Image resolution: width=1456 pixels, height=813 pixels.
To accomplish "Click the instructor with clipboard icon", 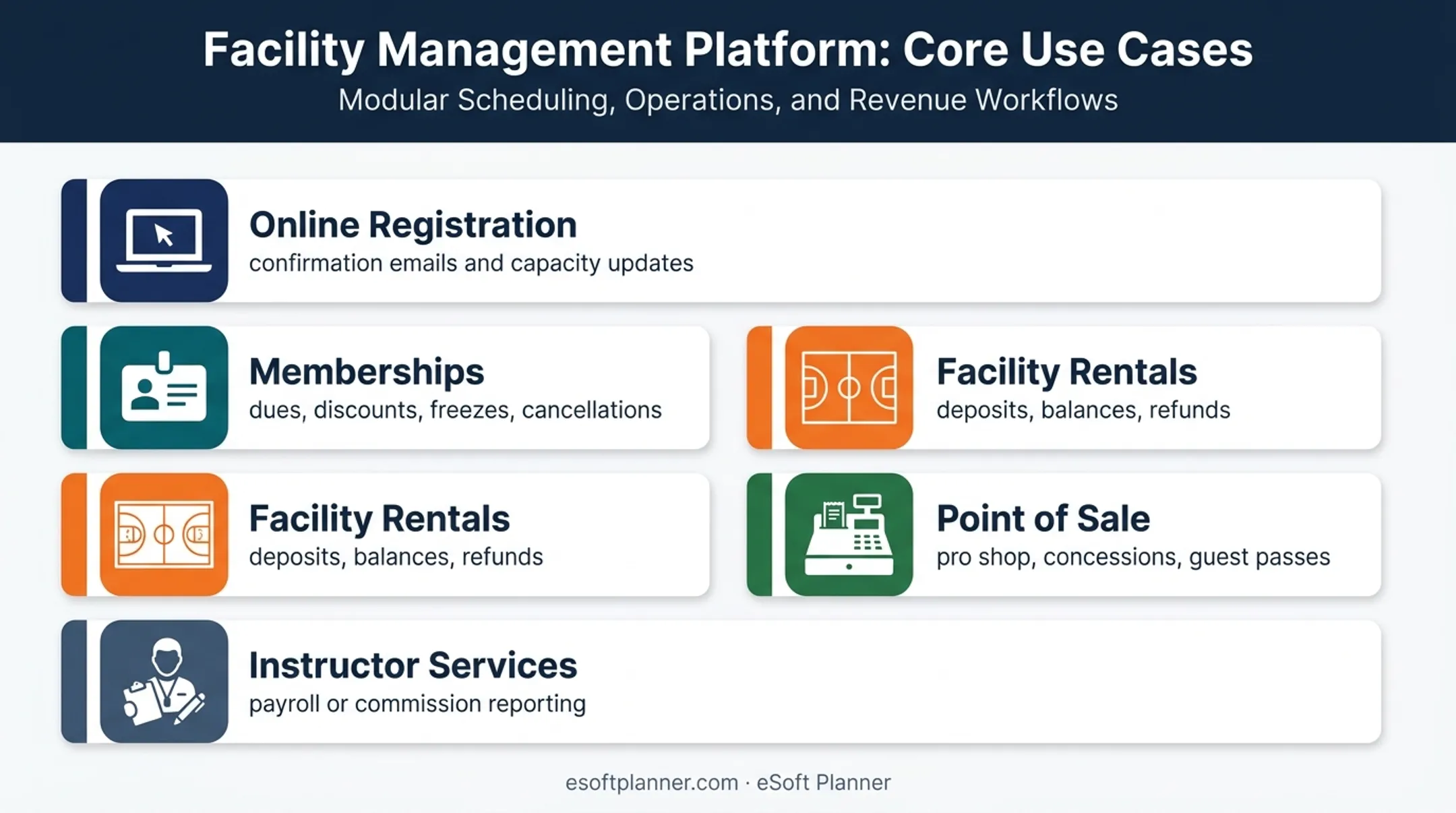I will pos(164,681).
